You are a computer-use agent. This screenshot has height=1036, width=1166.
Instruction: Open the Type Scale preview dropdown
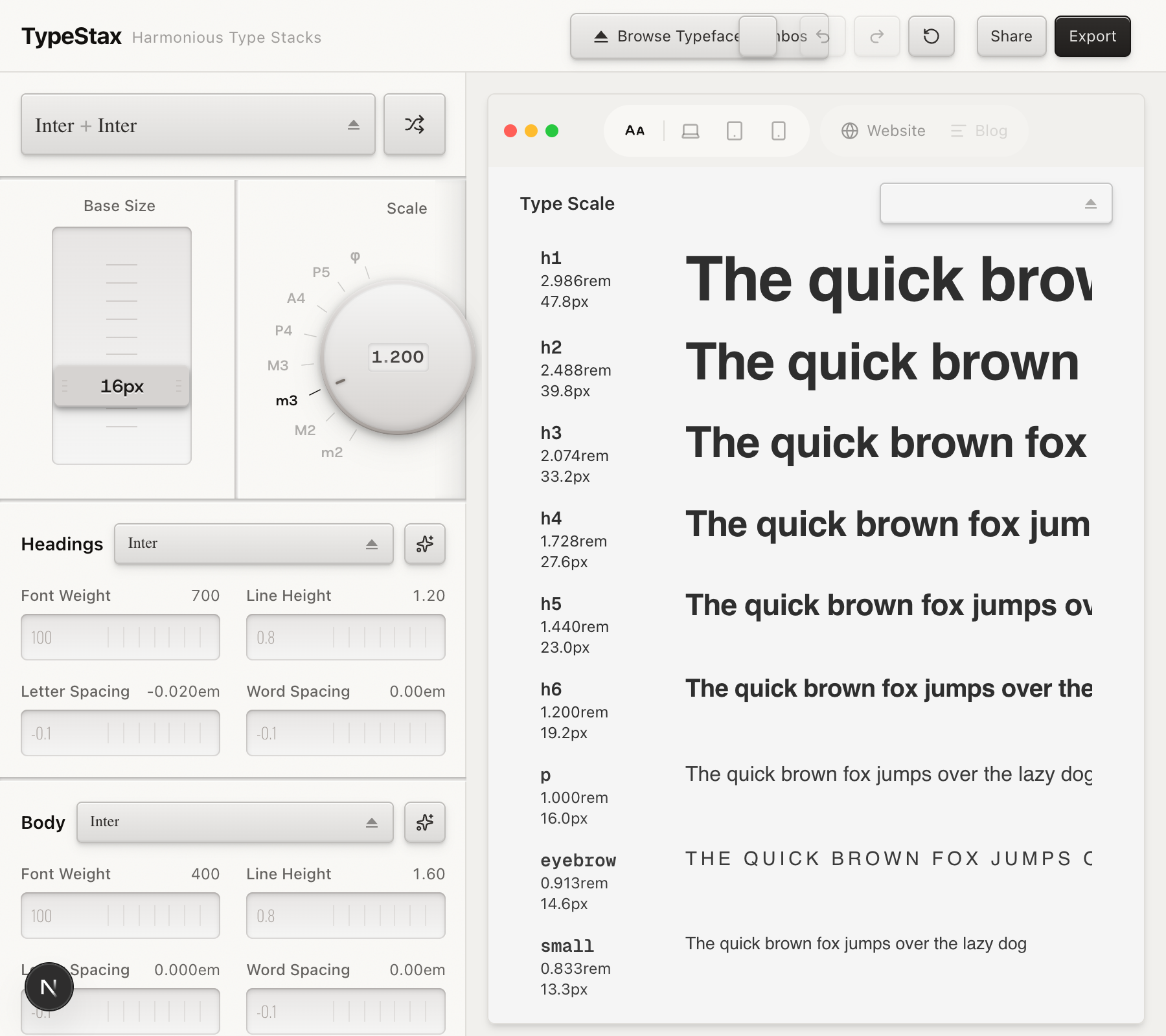[996, 203]
